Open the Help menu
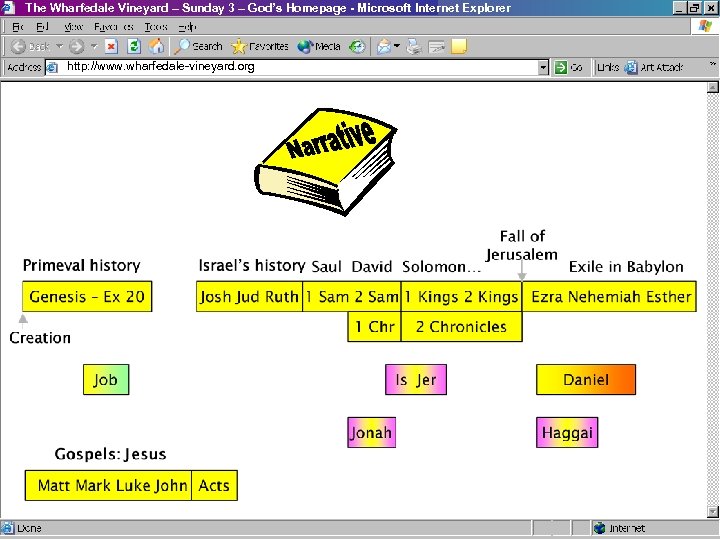 tap(187, 27)
